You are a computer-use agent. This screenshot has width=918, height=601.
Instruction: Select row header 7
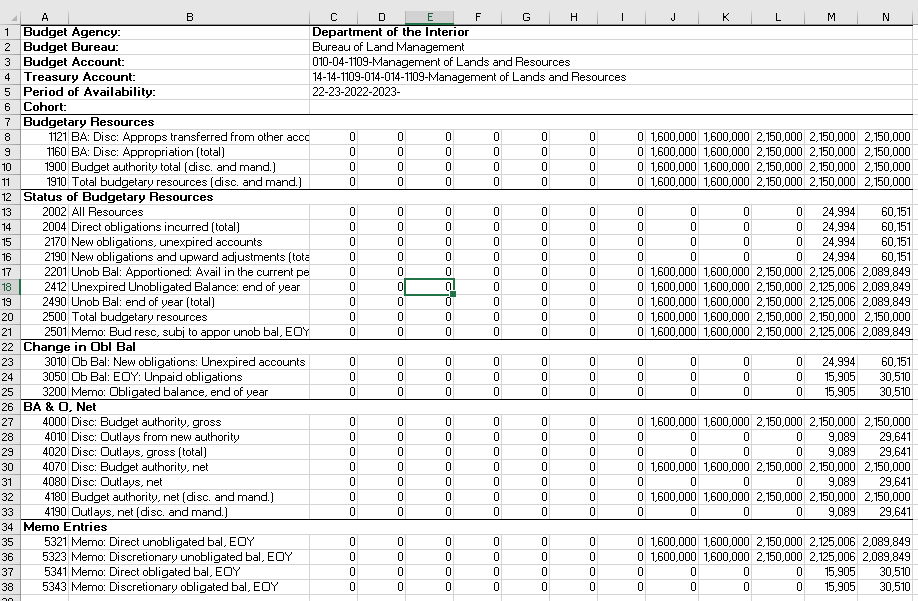[x=10, y=122]
